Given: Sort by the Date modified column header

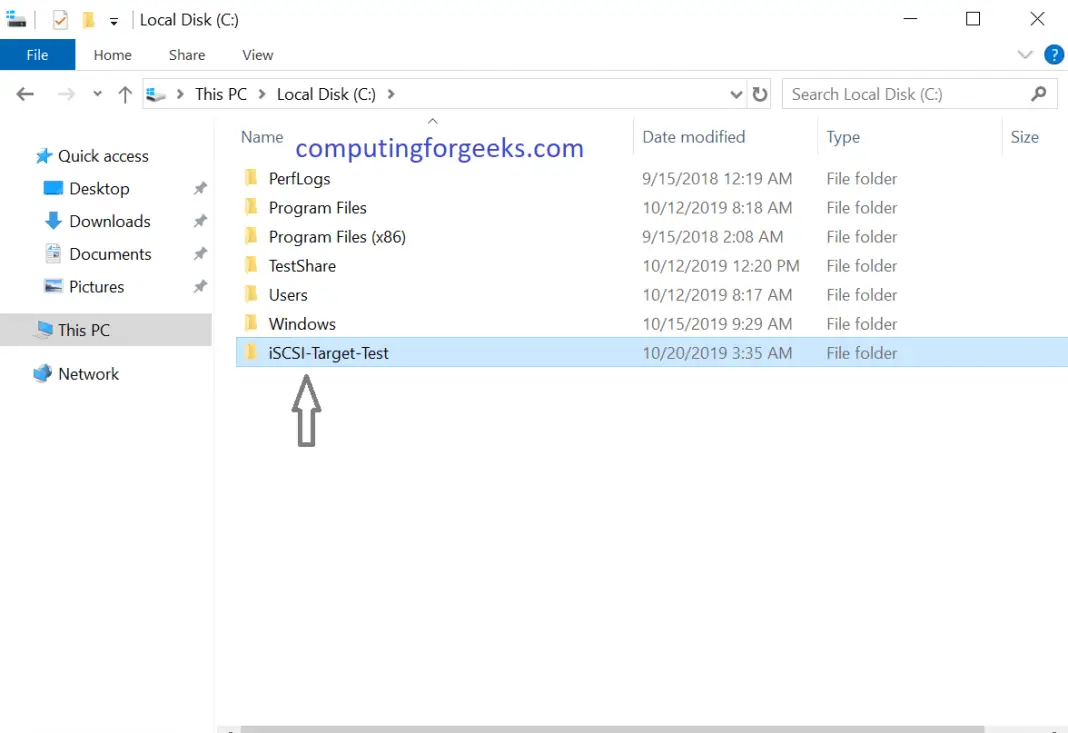Looking at the screenshot, I should coord(693,137).
